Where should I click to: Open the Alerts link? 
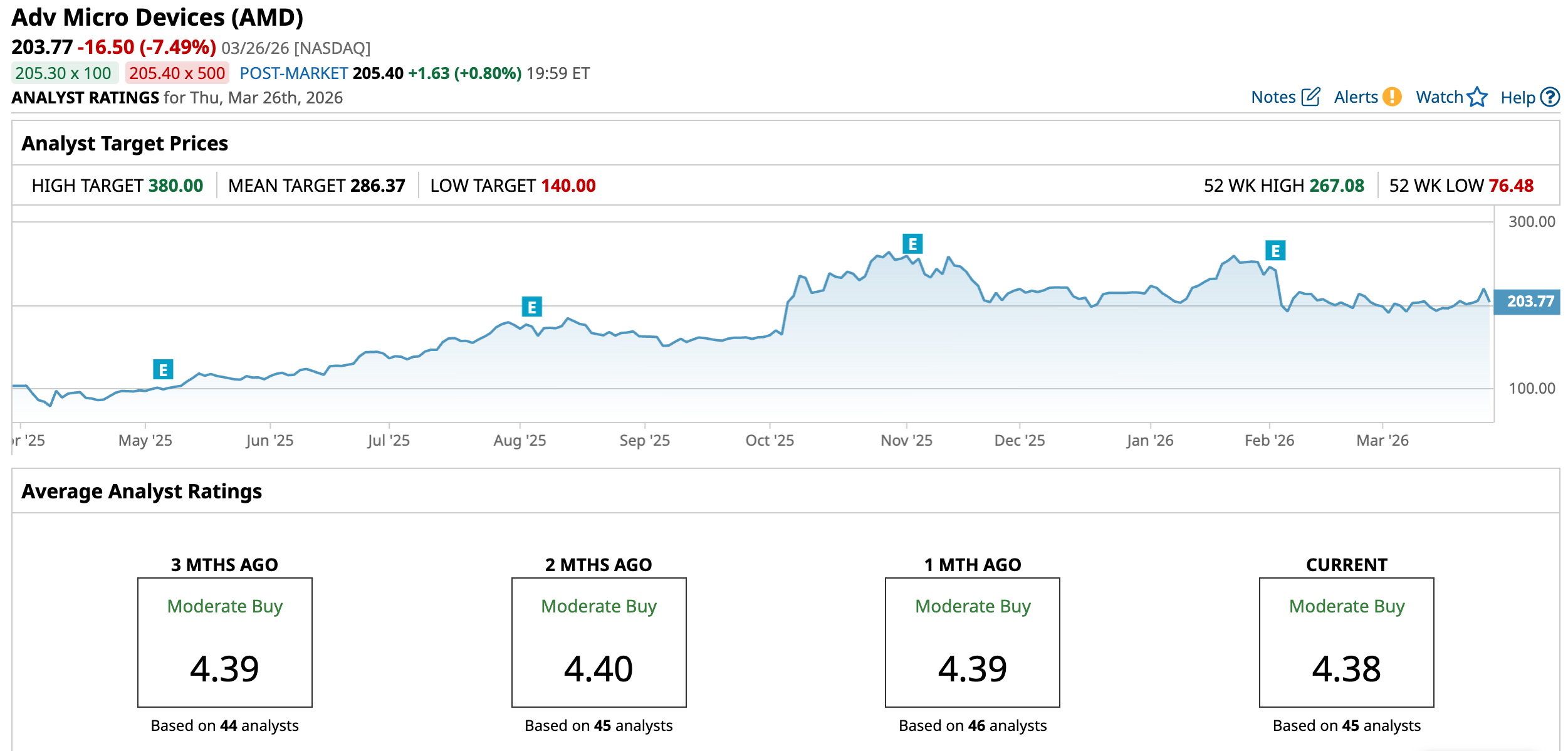pos(1356,97)
